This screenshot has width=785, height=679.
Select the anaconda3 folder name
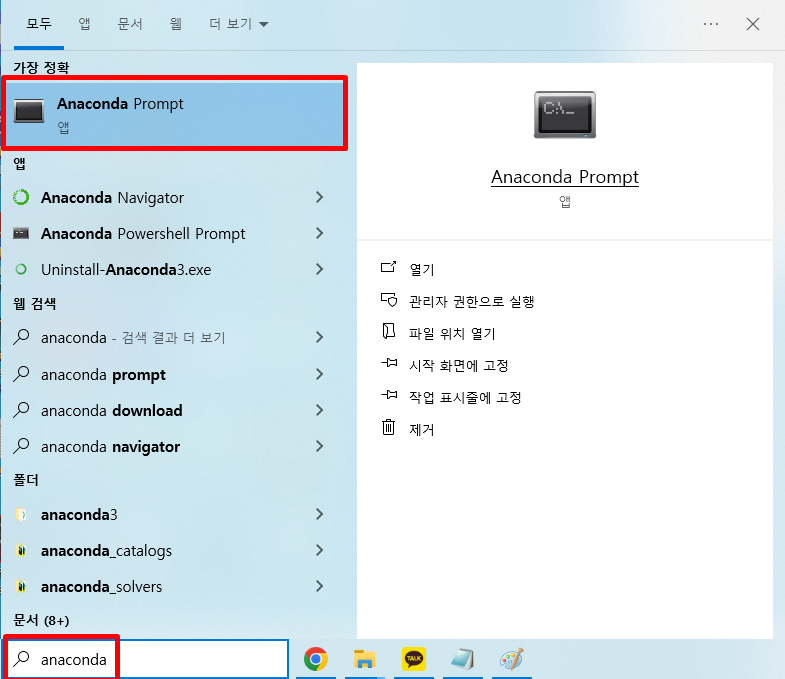coord(79,515)
